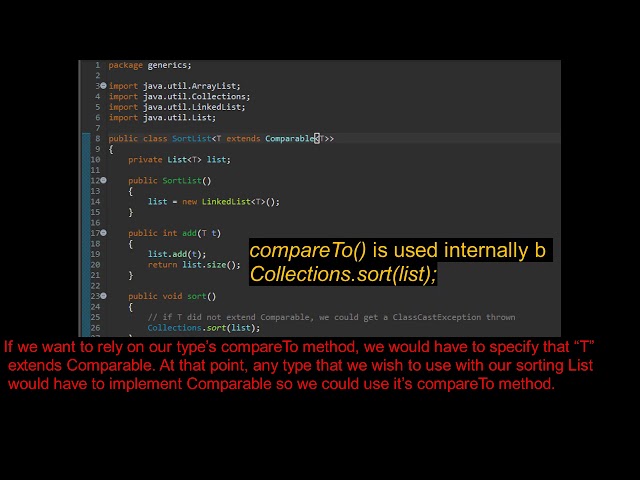
Task: Click the 'import java.util.LinkedList;' line
Action: tap(177, 107)
